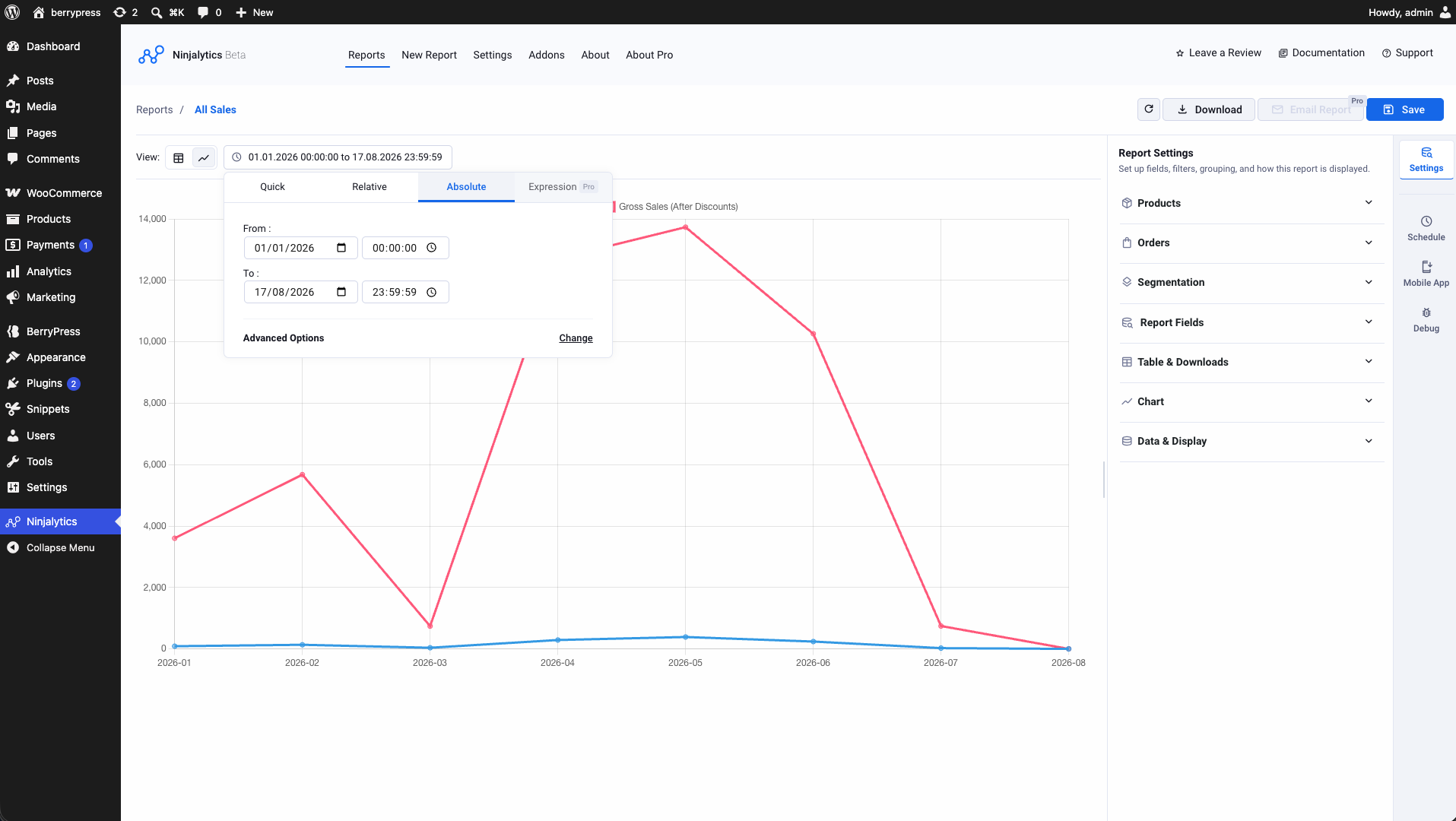Open the Mobile App side panel
The image size is (1456, 821).
(1426, 274)
